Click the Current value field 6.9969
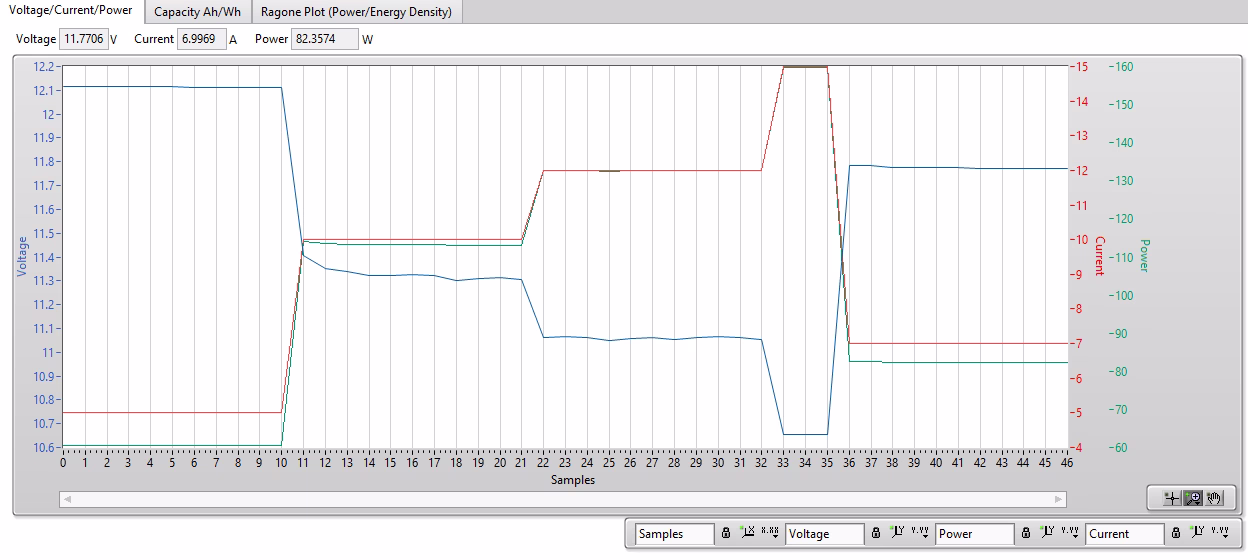Viewport: 1248px width, 560px height. click(x=201, y=40)
